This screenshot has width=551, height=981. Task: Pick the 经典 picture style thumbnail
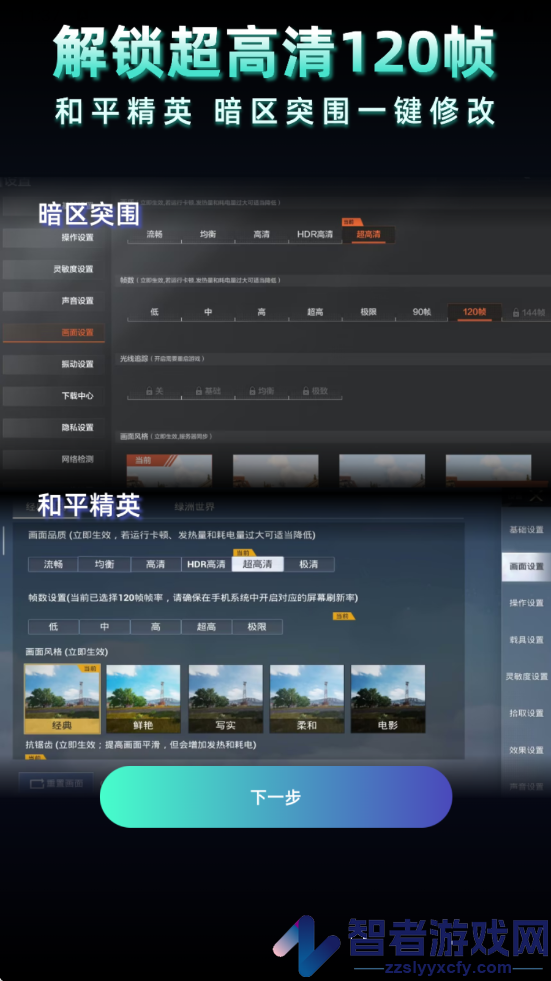(62, 698)
